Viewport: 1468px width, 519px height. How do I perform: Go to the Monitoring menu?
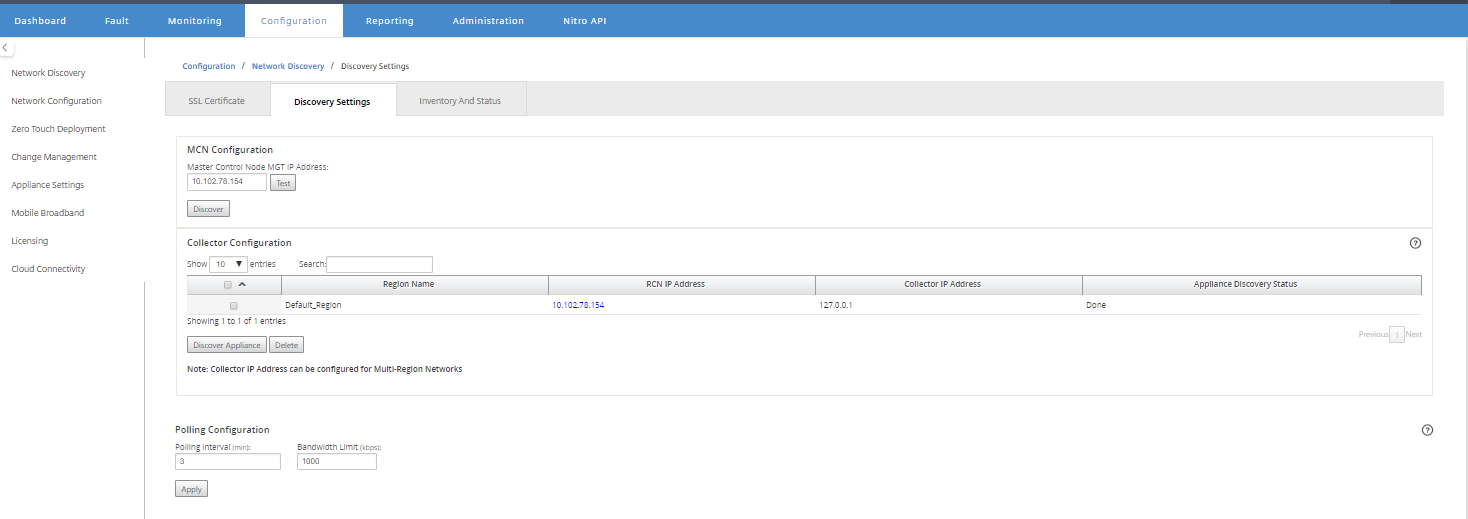pyautogui.click(x=195, y=21)
